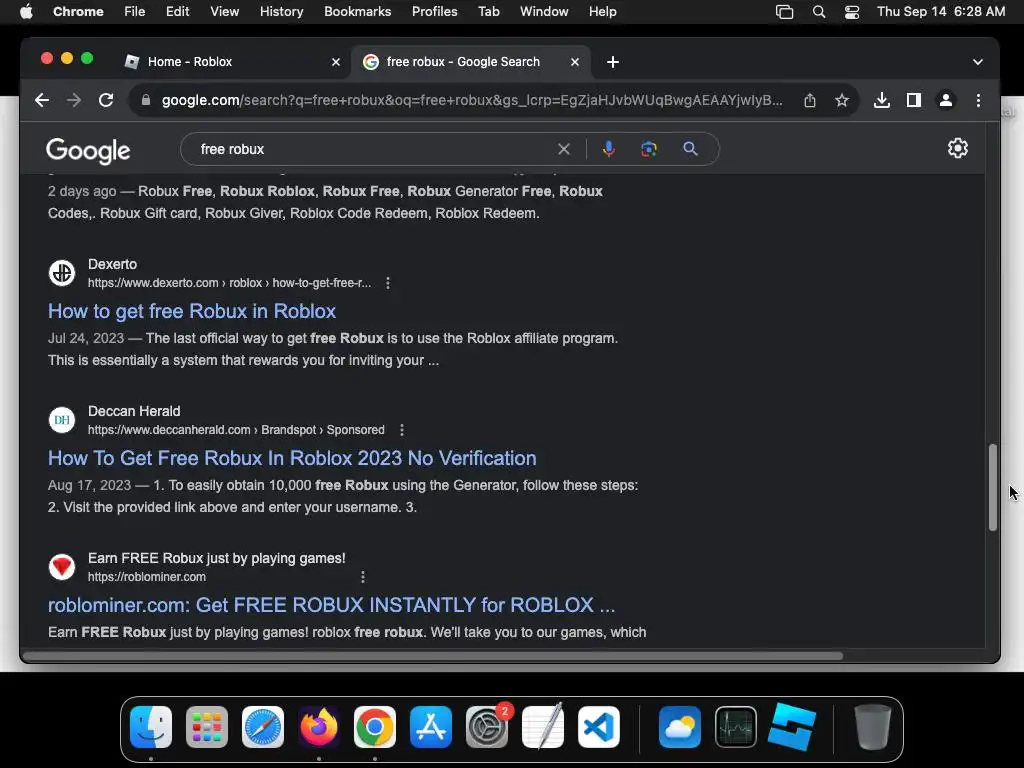The image size is (1024, 768).
Task: Click the Deccan Herald DH favicon
Action: 62,420
